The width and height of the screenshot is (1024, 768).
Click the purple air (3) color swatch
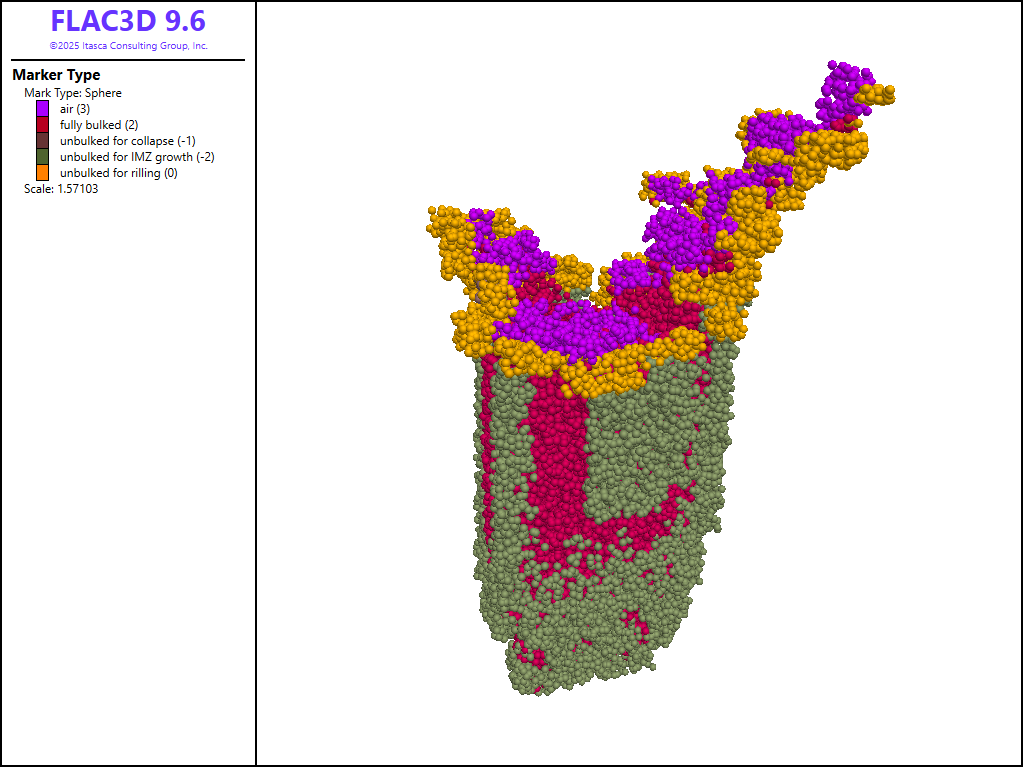point(43,109)
